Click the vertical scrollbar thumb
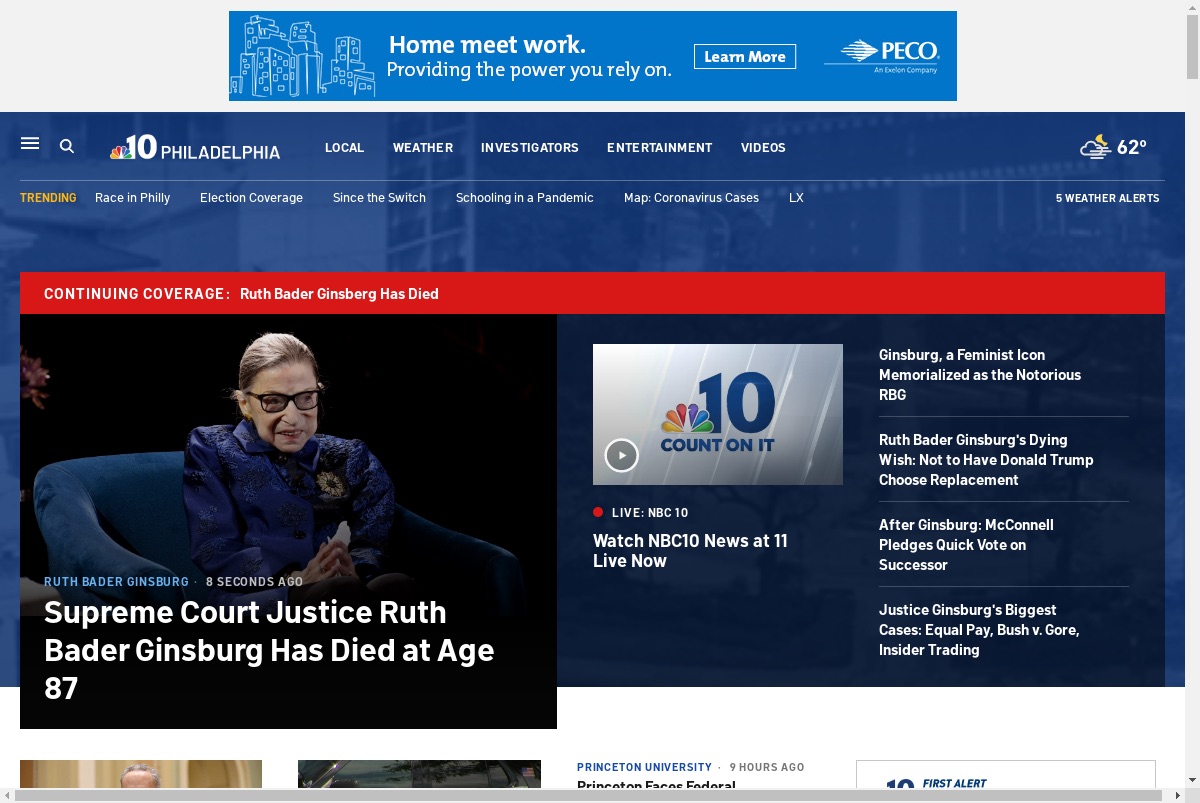Screen dimensions: 1200x803 1192,45
